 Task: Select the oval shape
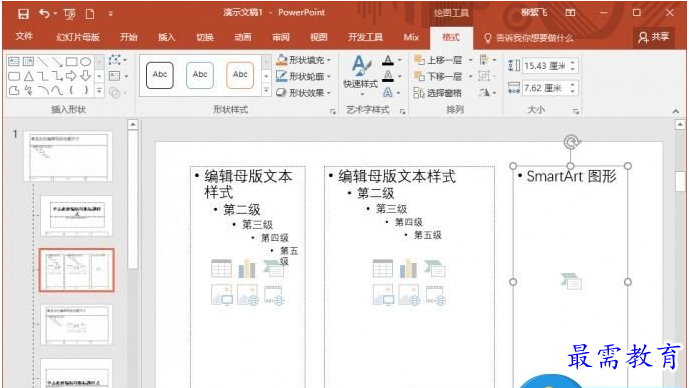point(86,62)
